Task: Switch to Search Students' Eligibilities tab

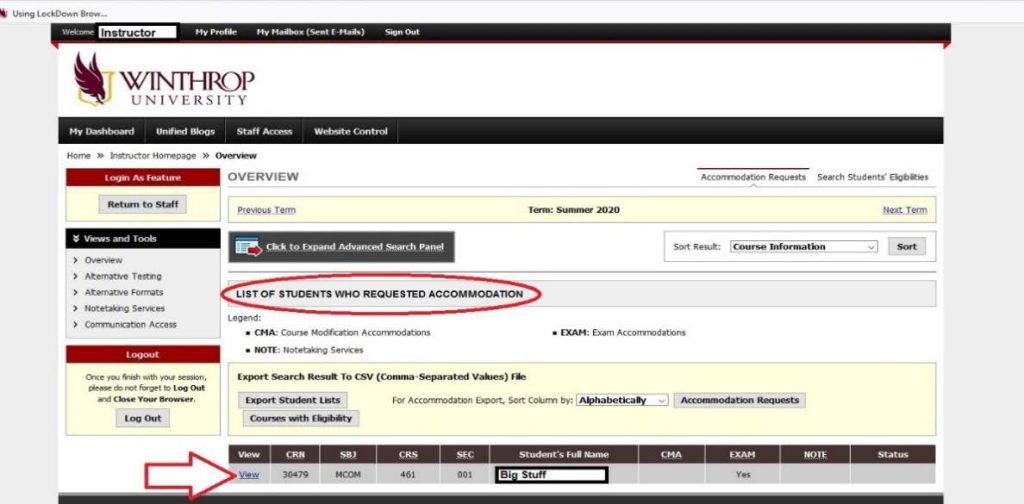Action: [872, 177]
